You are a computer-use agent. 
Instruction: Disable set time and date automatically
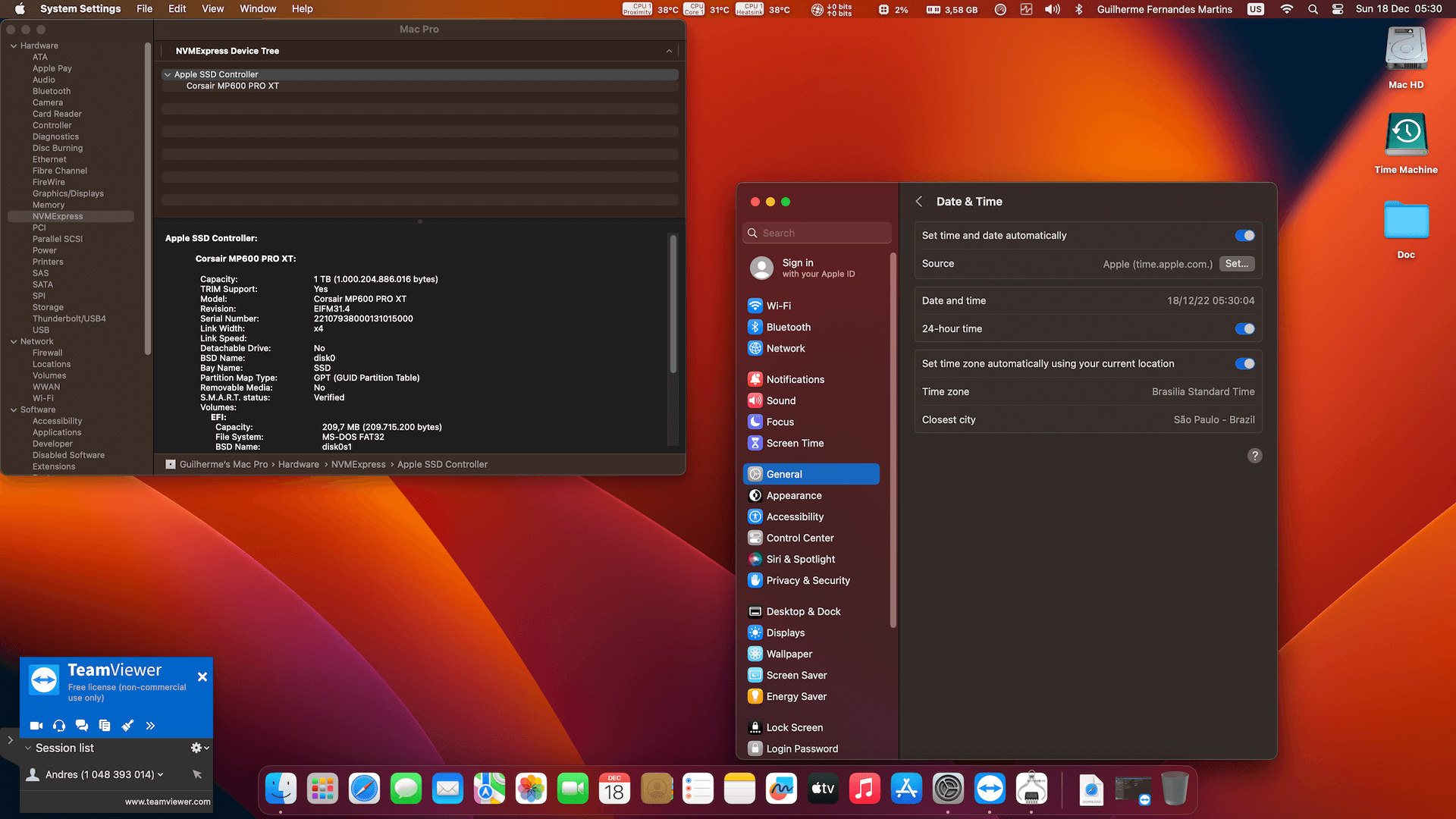1244,236
